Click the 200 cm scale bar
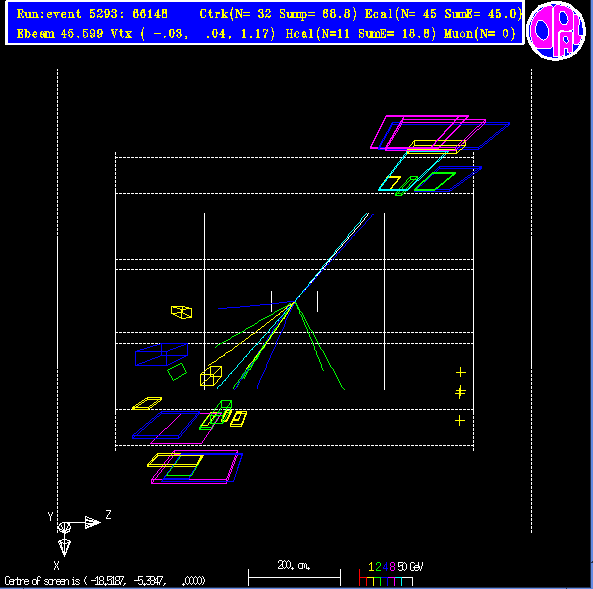Image resolution: width=593 pixels, height=589 pixels. click(294, 574)
